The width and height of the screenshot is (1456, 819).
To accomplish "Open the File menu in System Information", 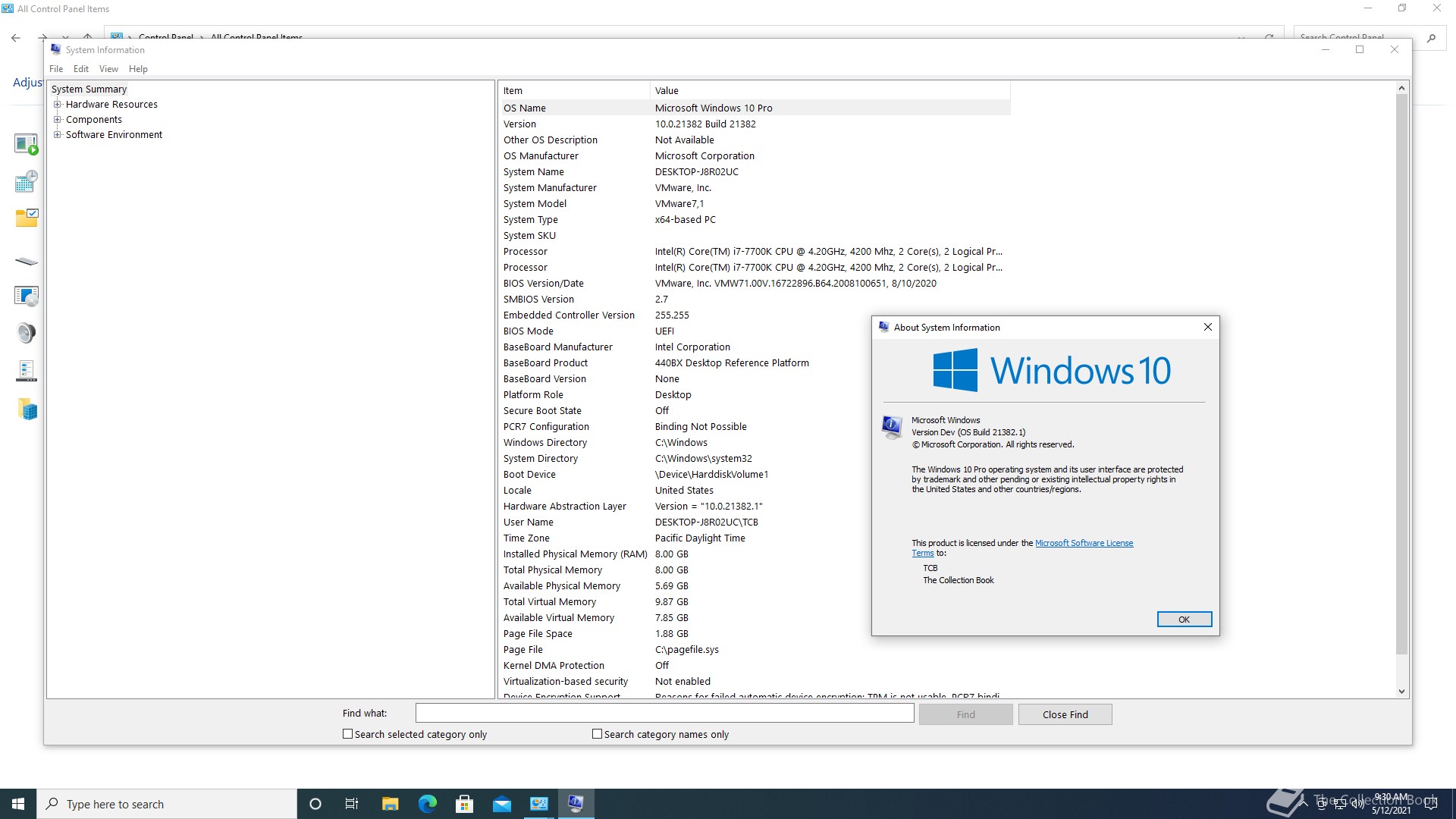I will [56, 69].
